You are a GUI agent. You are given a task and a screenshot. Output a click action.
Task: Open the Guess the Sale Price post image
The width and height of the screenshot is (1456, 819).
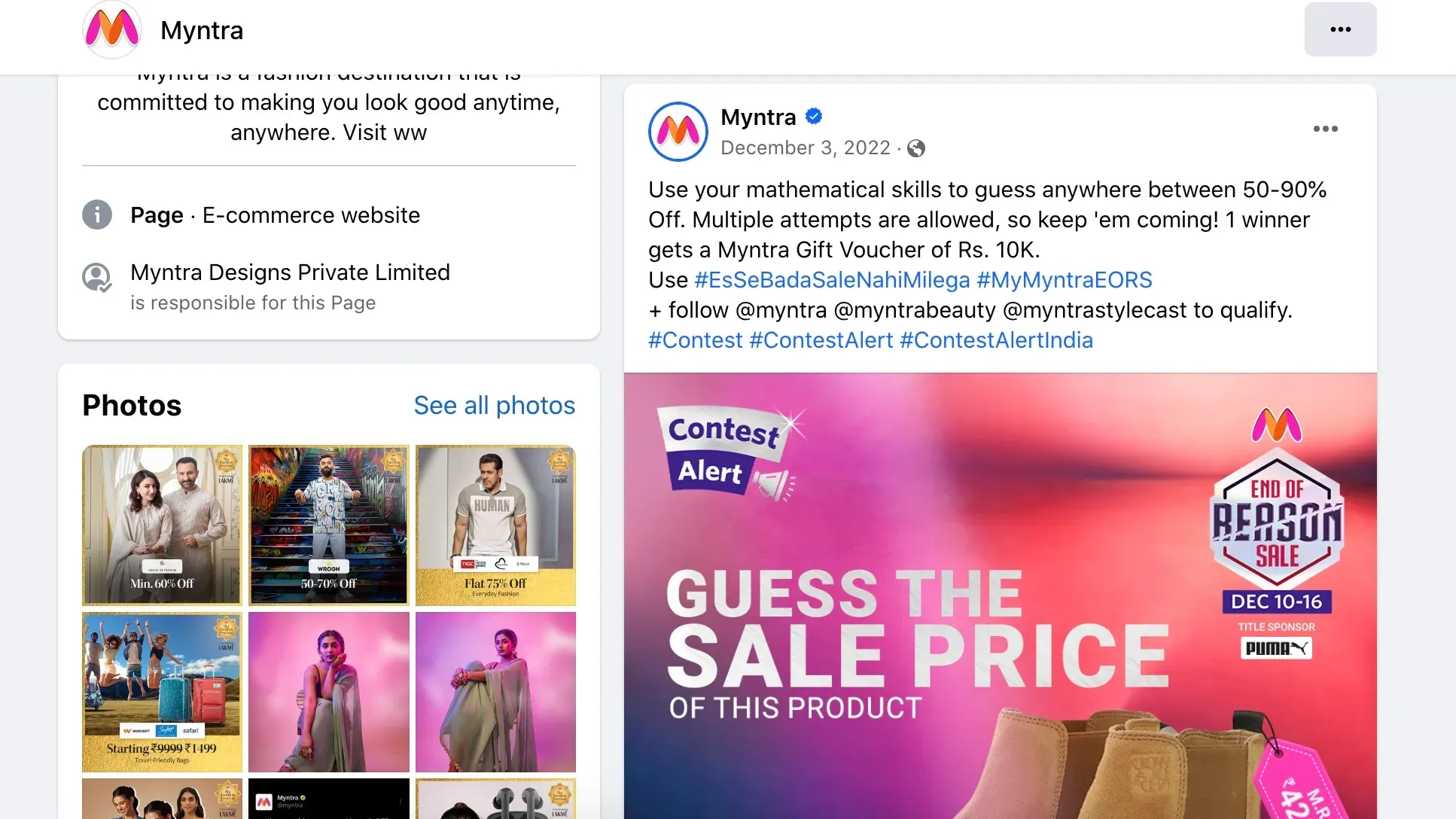click(x=1000, y=595)
